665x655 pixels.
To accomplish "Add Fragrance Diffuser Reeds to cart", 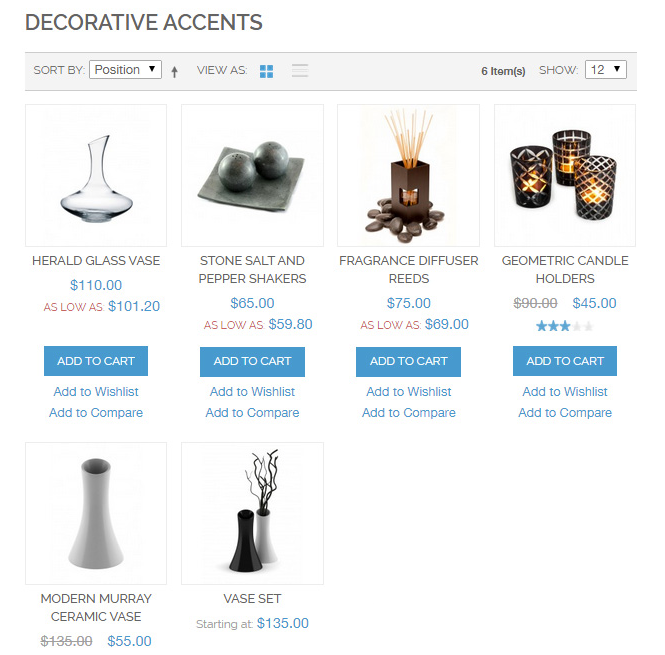I will [x=408, y=361].
